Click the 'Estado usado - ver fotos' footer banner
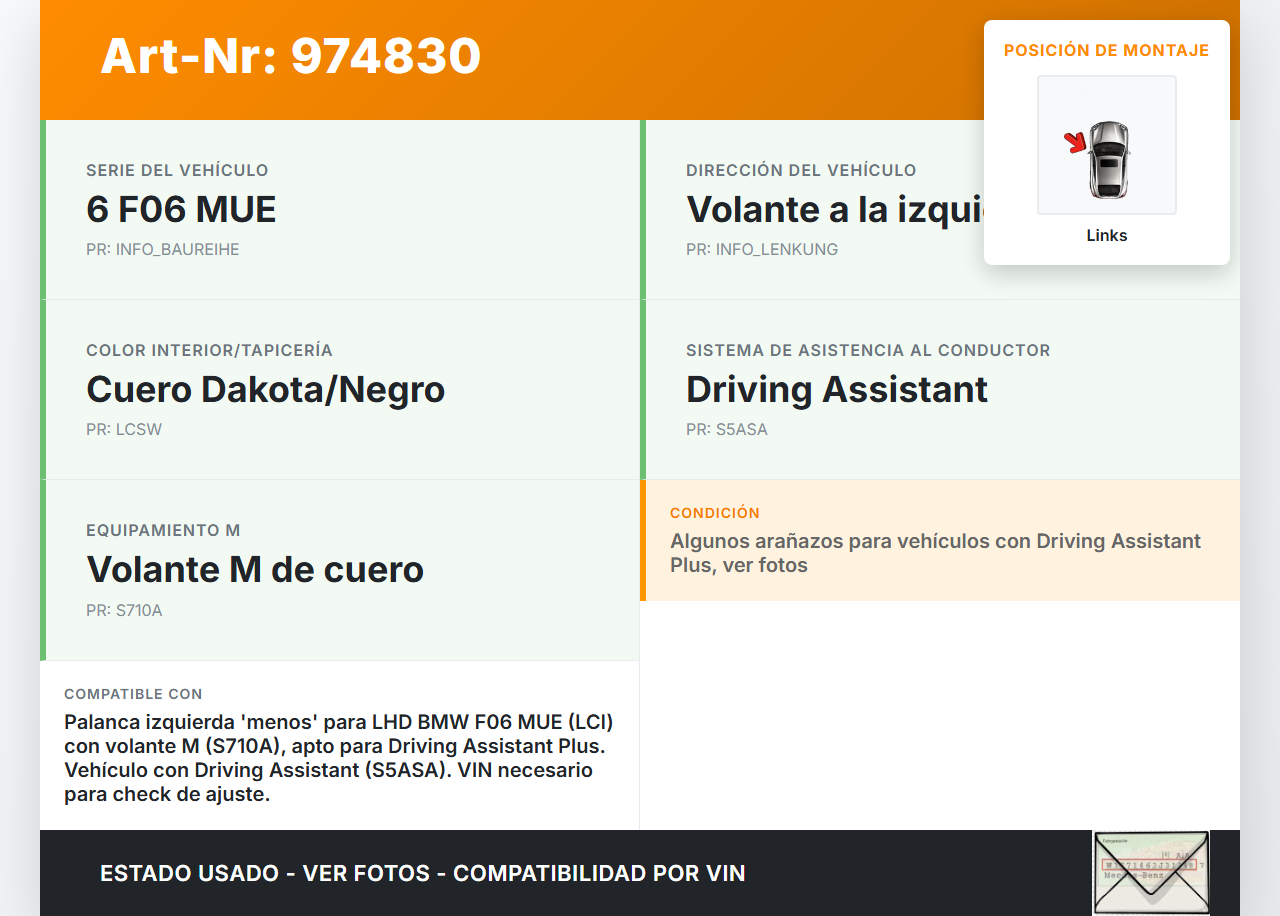 click(422, 873)
